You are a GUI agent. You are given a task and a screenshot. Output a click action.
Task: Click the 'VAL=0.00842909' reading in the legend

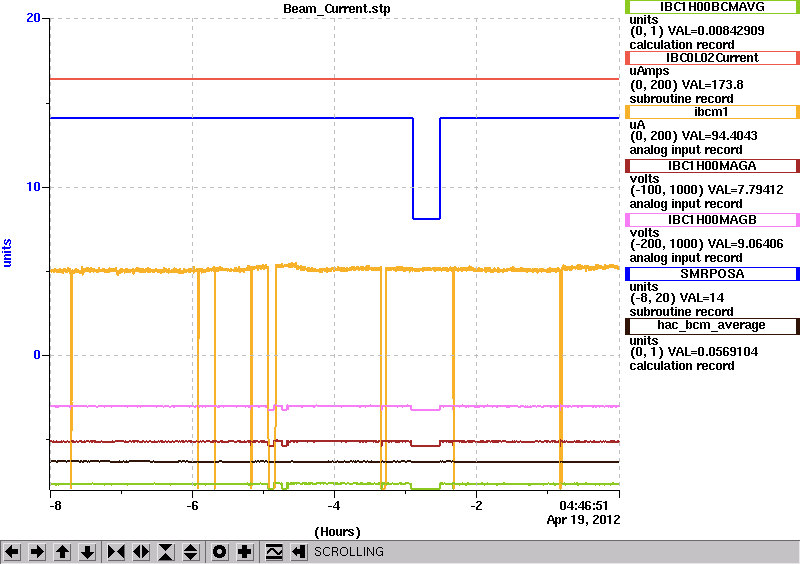(x=716, y=31)
